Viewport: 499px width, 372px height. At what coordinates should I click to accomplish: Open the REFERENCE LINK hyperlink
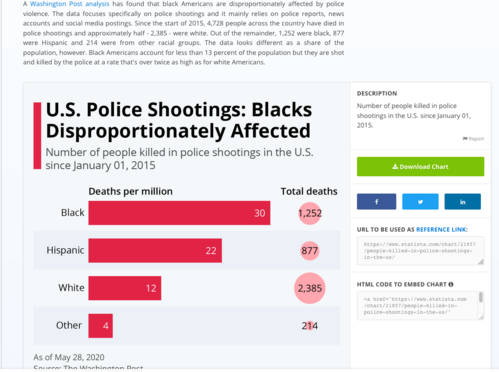coord(442,230)
